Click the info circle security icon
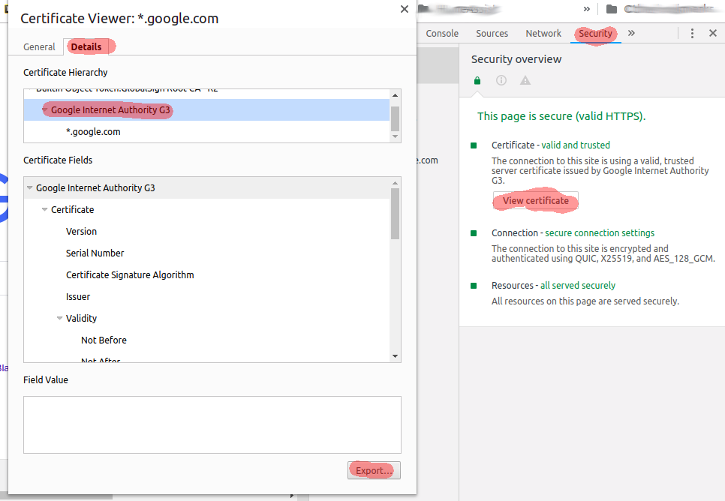This screenshot has height=501, width=725. [501, 80]
